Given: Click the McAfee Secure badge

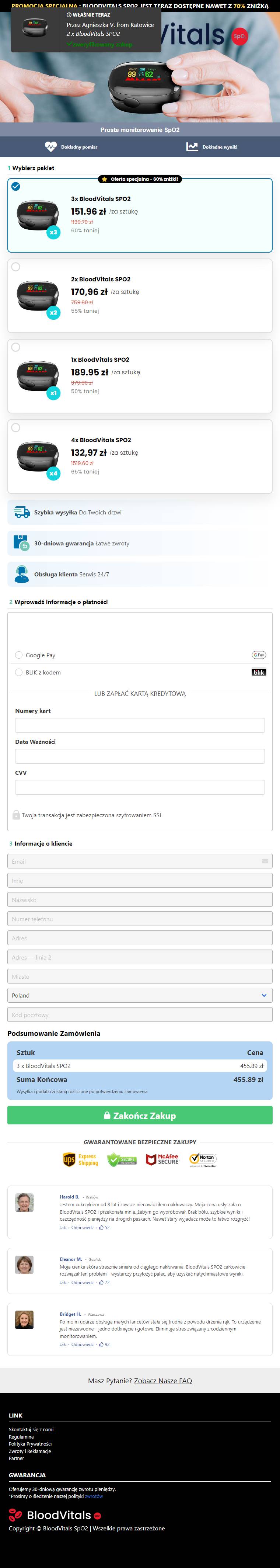Looking at the screenshot, I should 162,1159.
